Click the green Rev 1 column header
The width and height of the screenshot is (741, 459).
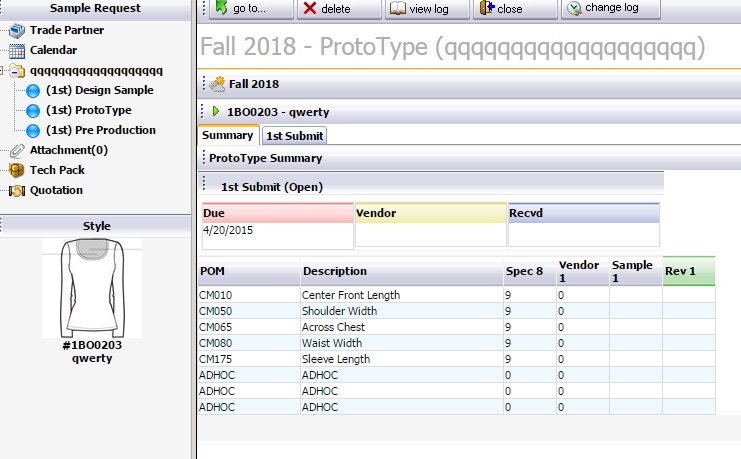[689, 271]
